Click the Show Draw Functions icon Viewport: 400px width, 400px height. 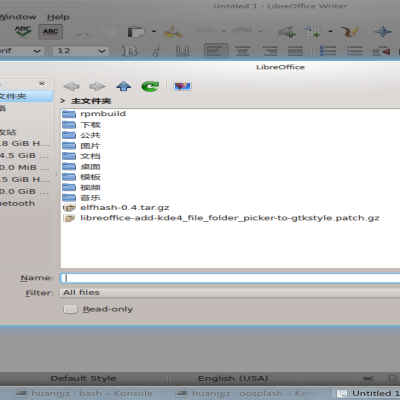[350, 32]
